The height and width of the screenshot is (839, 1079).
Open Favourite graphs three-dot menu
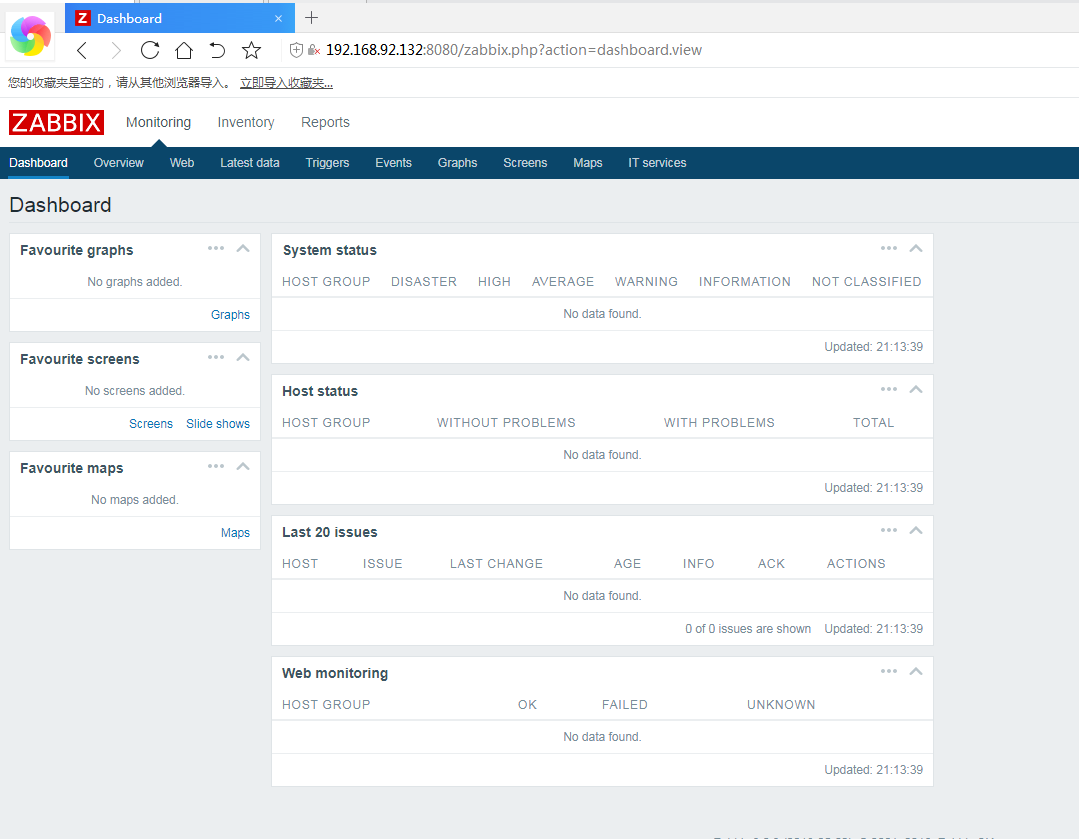tap(215, 248)
